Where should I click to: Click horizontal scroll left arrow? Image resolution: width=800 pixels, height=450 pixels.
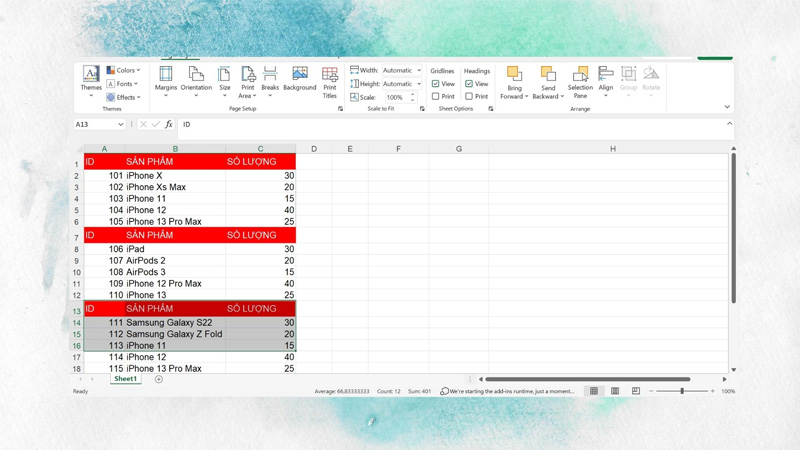click(x=481, y=379)
